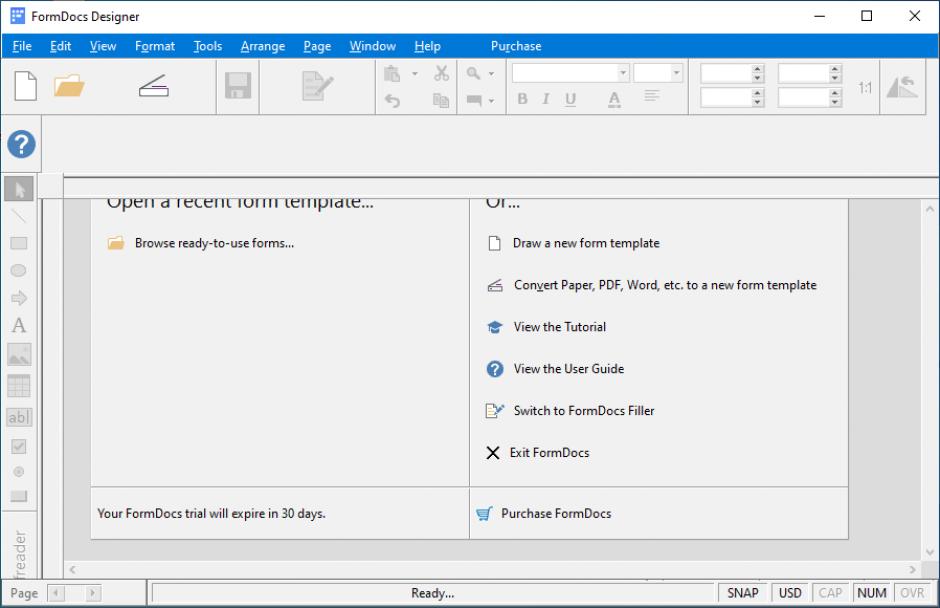
Task: Click the Copy pages icon
Action: [x=441, y=100]
